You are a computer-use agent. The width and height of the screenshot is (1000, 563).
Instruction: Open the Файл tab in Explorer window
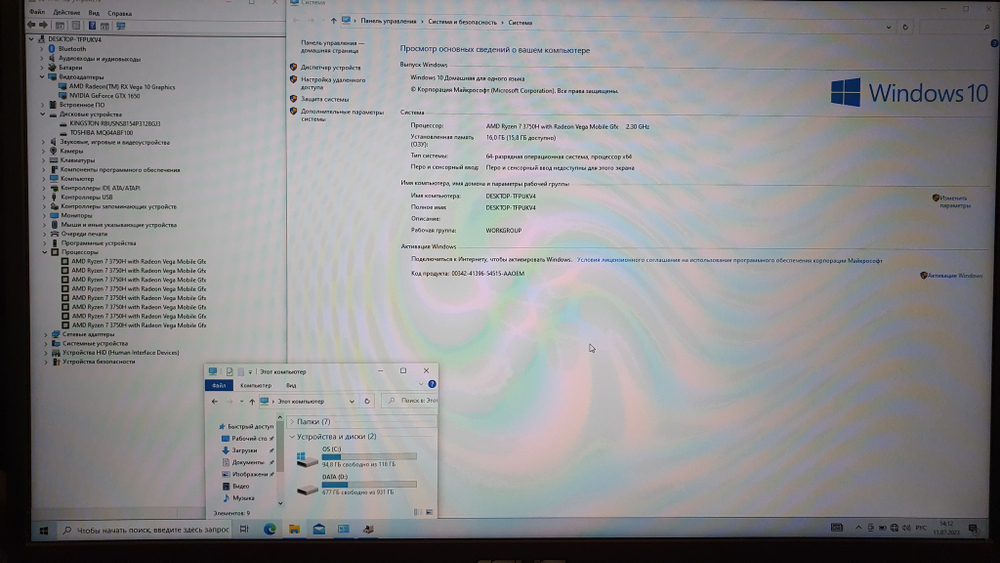click(219, 385)
